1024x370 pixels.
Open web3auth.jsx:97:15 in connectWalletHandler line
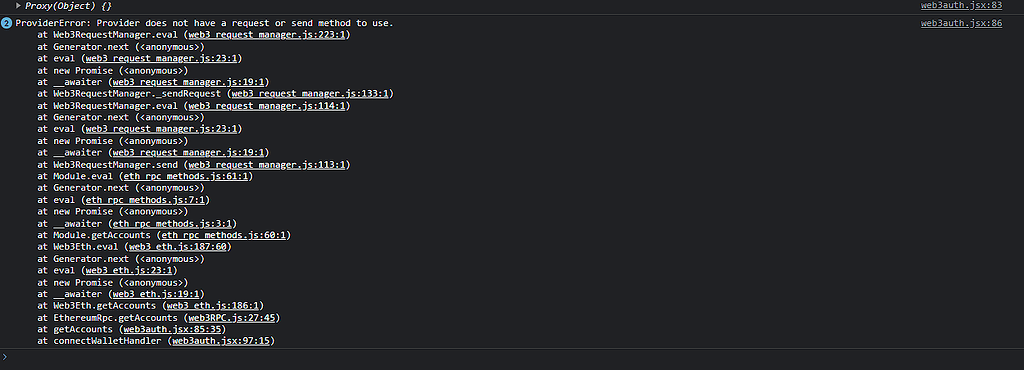coord(221,341)
